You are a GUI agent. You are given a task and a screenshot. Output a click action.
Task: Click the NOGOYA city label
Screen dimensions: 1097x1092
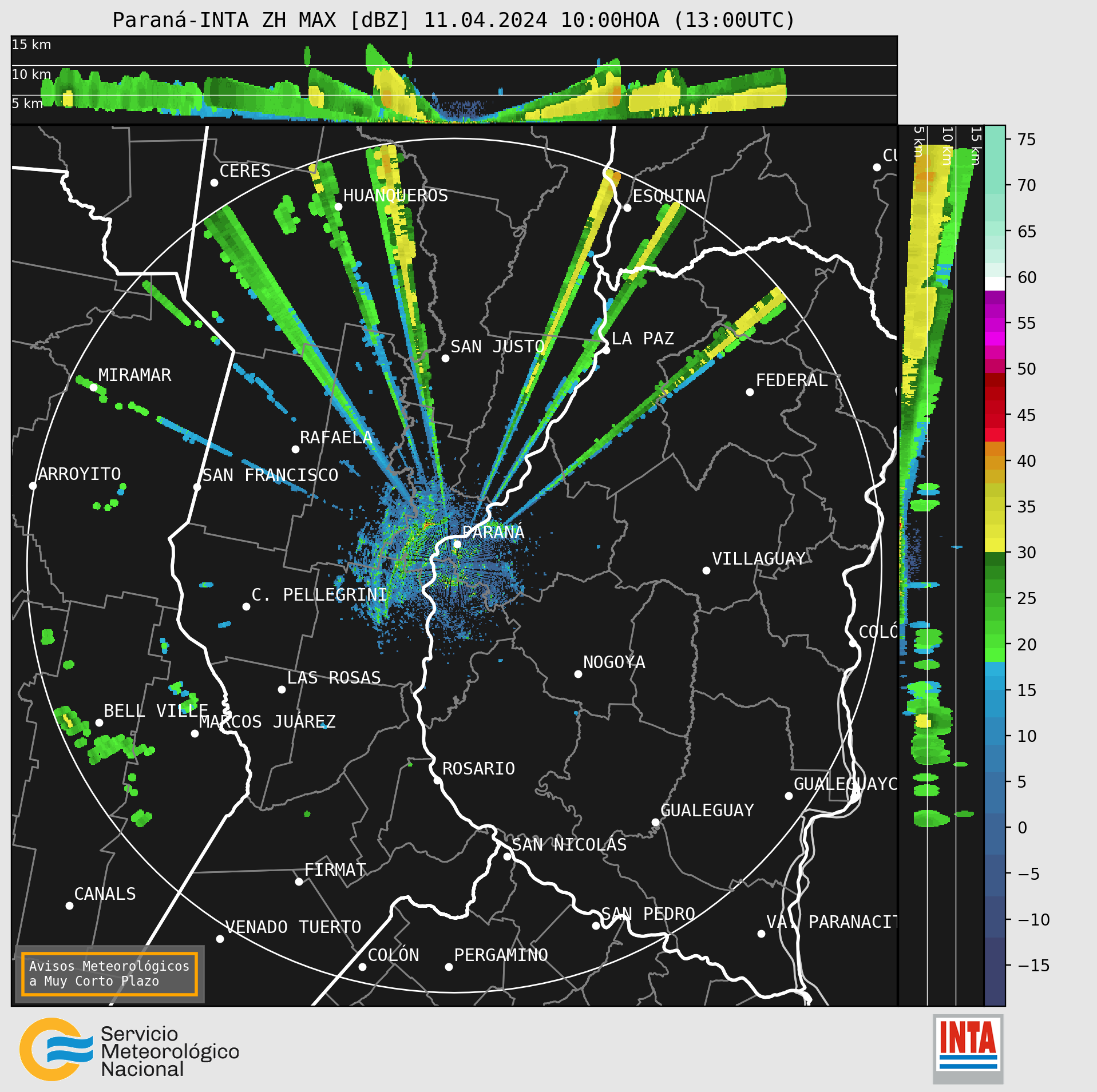614,662
